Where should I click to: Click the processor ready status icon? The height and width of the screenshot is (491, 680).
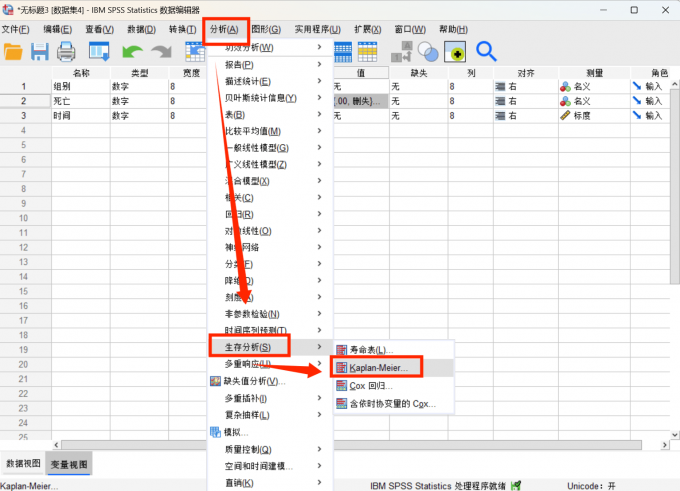point(516,485)
